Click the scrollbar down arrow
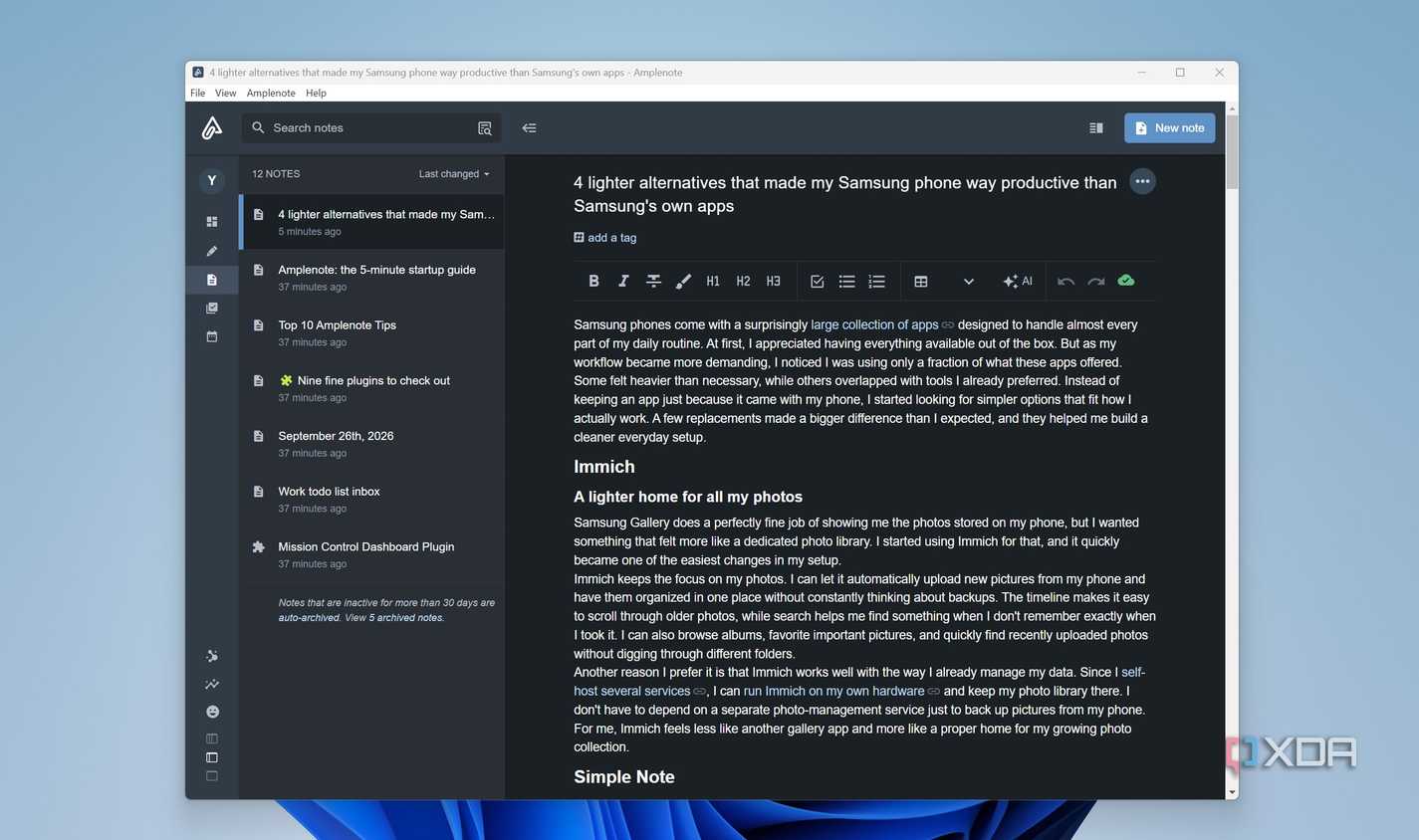 1232,792
